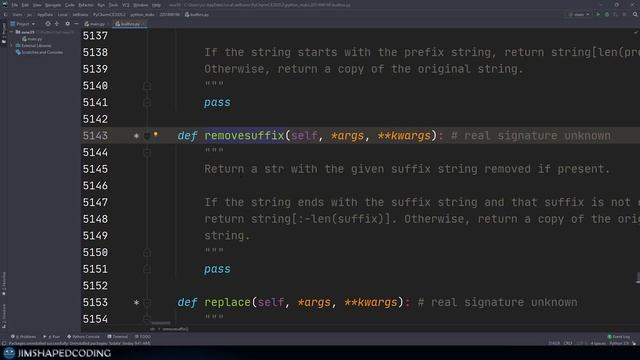Image resolution: width=640 pixels, height=360 pixels.
Task: Select main.py in the project tree
Action: [x=32, y=39]
